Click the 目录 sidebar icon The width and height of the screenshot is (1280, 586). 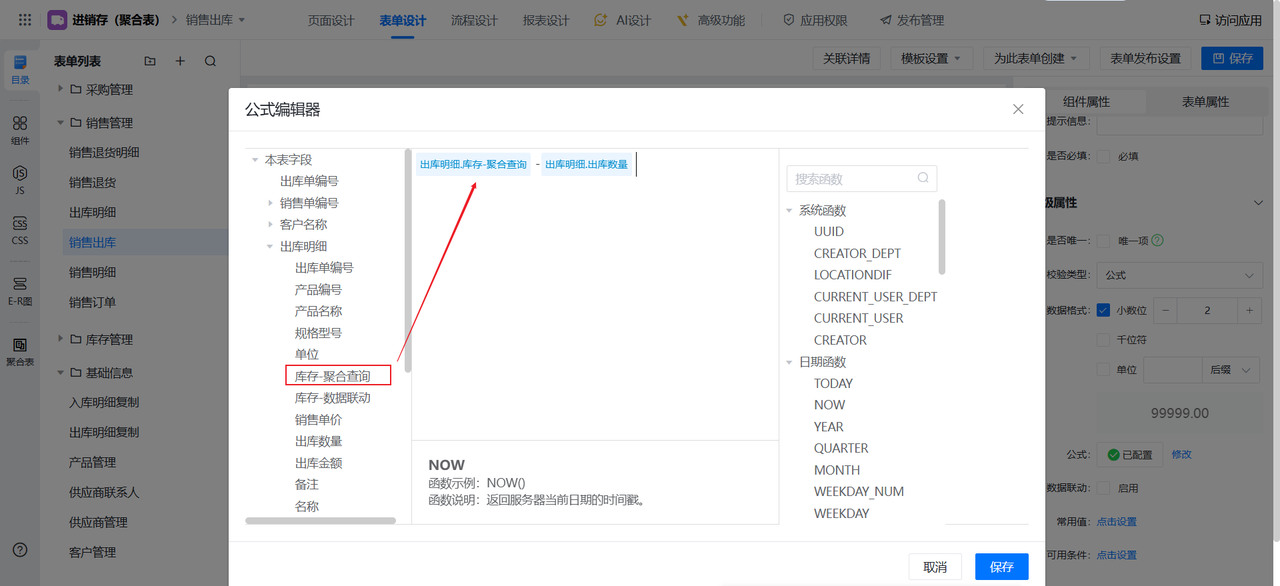coord(20,70)
